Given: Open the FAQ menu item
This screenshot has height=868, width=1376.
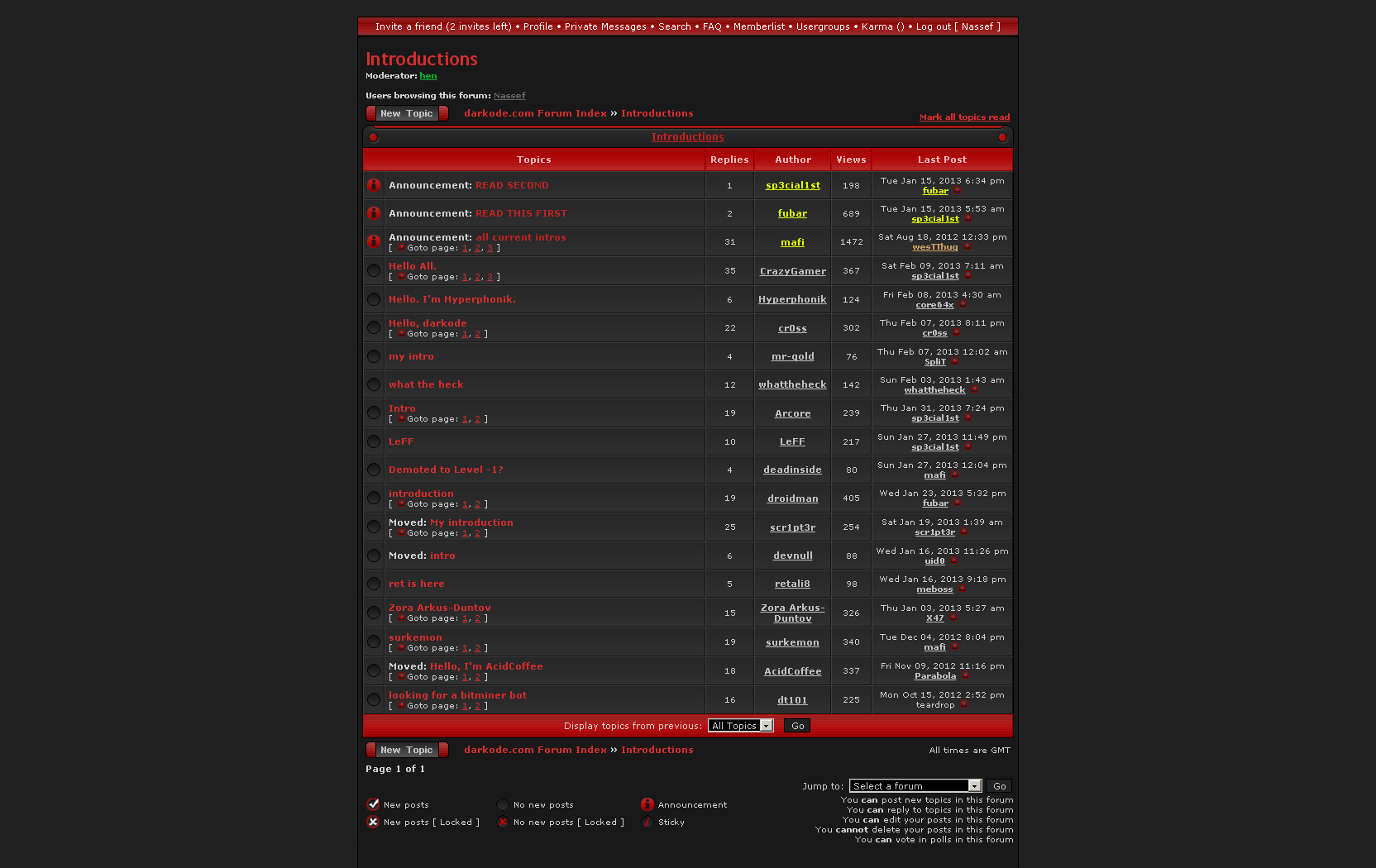Looking at the screenshot, I should (x=712, y=26).
